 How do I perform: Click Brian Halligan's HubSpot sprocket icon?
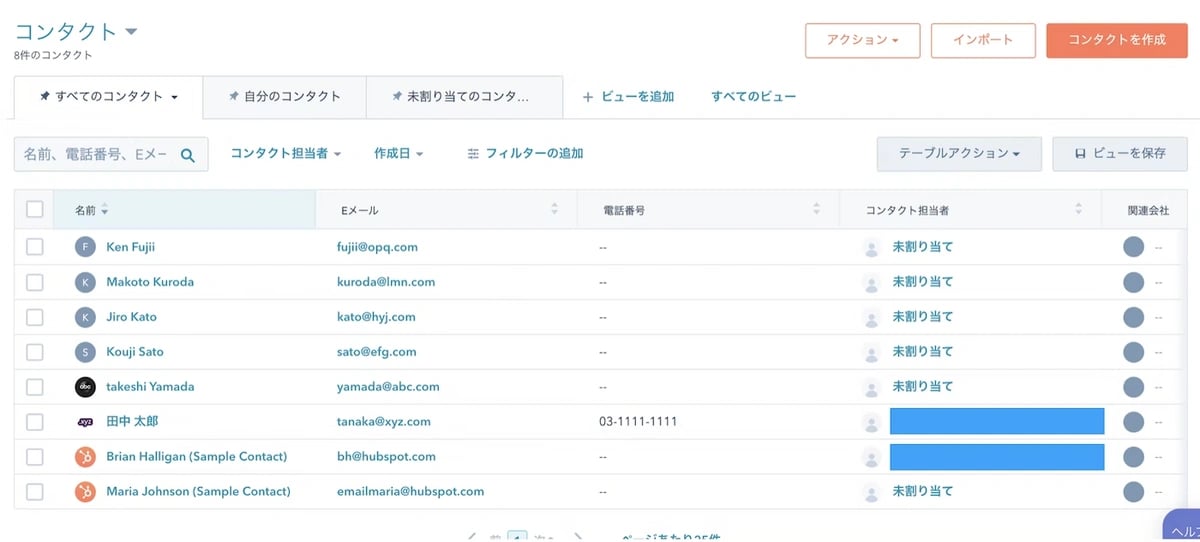(86, 457)
